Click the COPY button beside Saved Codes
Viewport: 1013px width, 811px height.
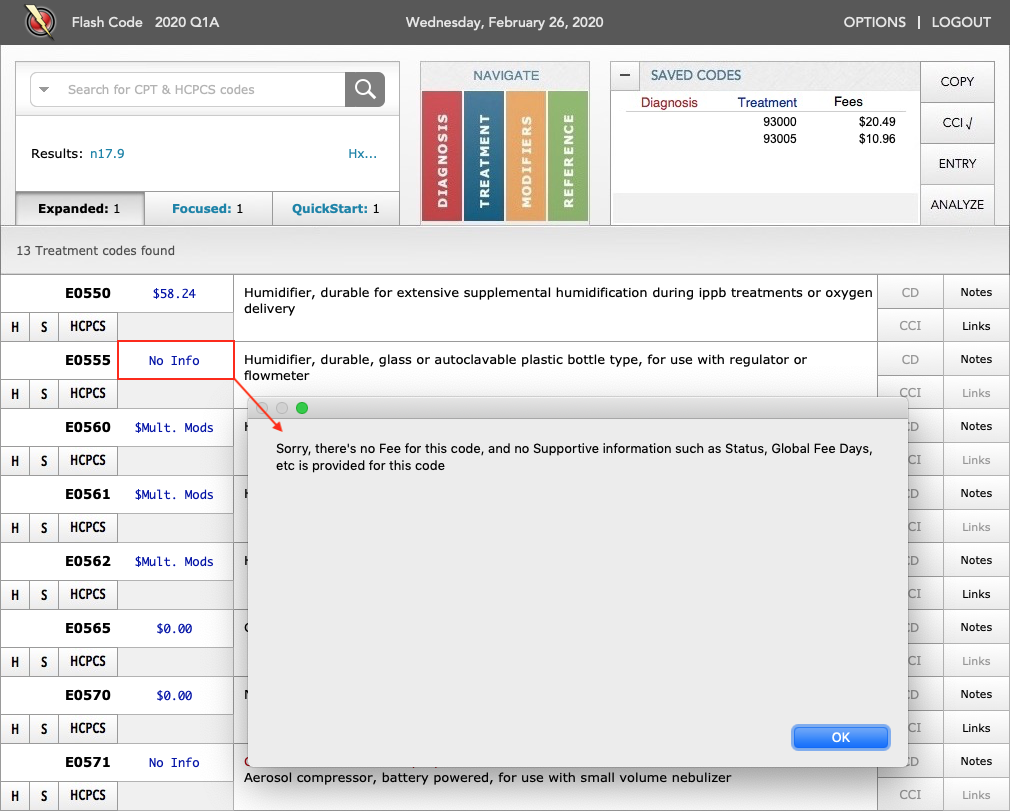tap(957, 82)
